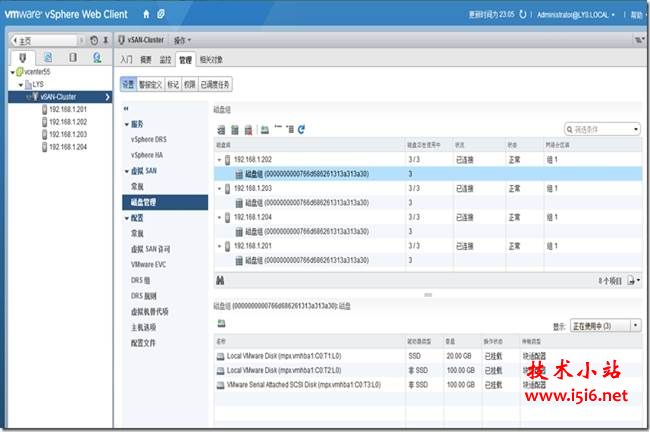
Task: Collapse the 配置 section
Action: coord(127,218)
